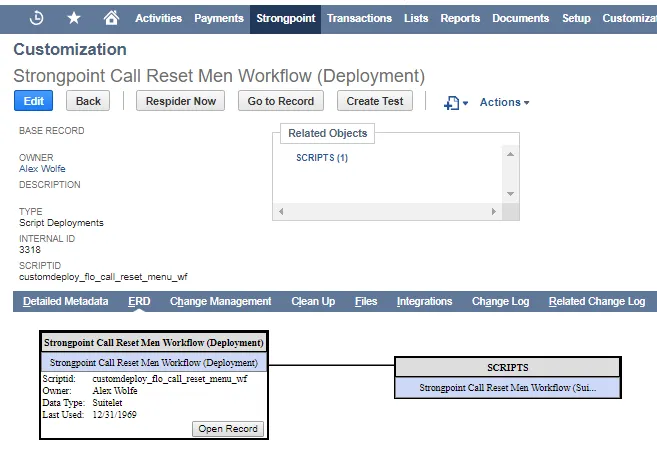
Task: Open the Lists menu
Action: point(416,18)
